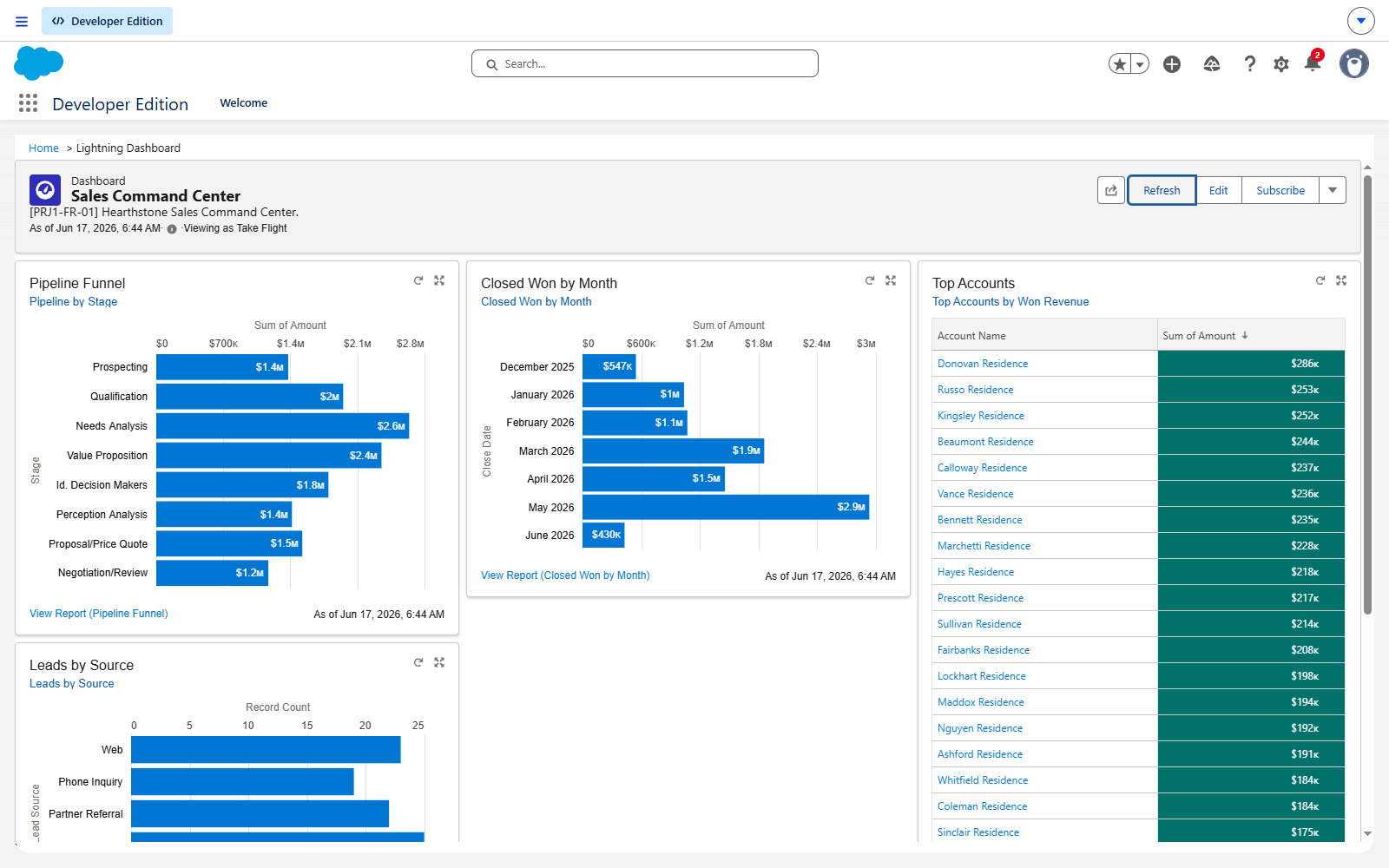The image size is (1389, 868).
Task: Click the dashboard share icon button
Action: (1111, 190)
